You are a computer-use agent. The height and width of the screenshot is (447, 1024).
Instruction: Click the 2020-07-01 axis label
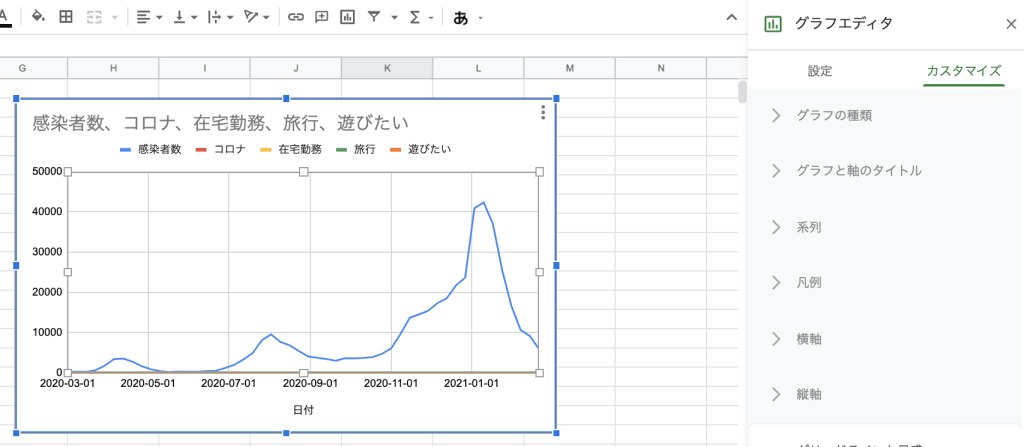pos(229,384)
